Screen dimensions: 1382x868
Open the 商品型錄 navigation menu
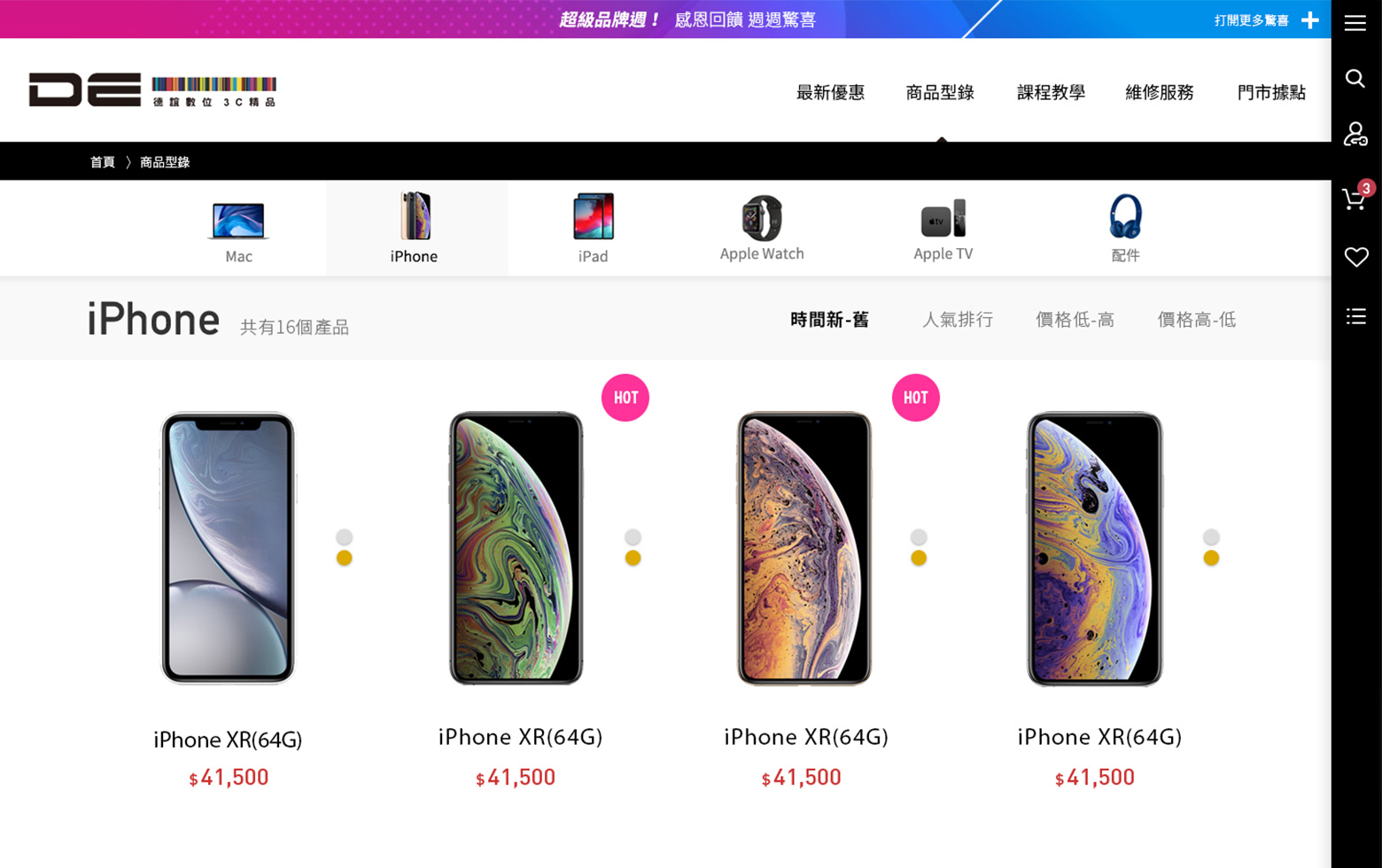(x=940, y=92)
